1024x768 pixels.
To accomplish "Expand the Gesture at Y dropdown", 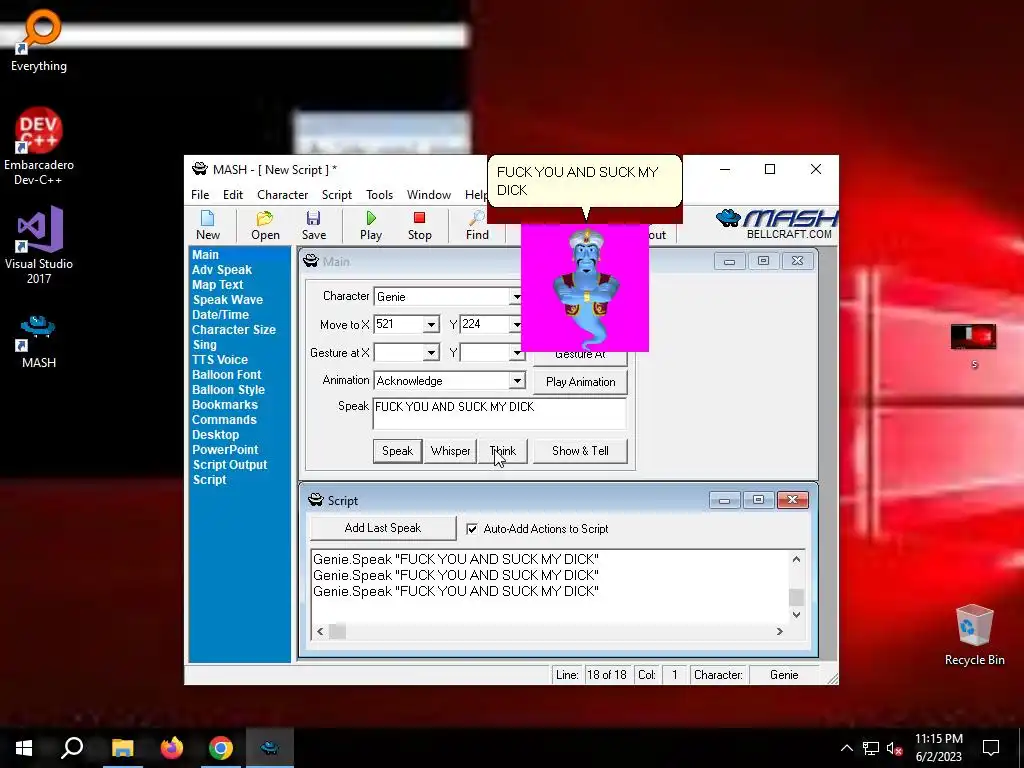I will tap(517, 353).
